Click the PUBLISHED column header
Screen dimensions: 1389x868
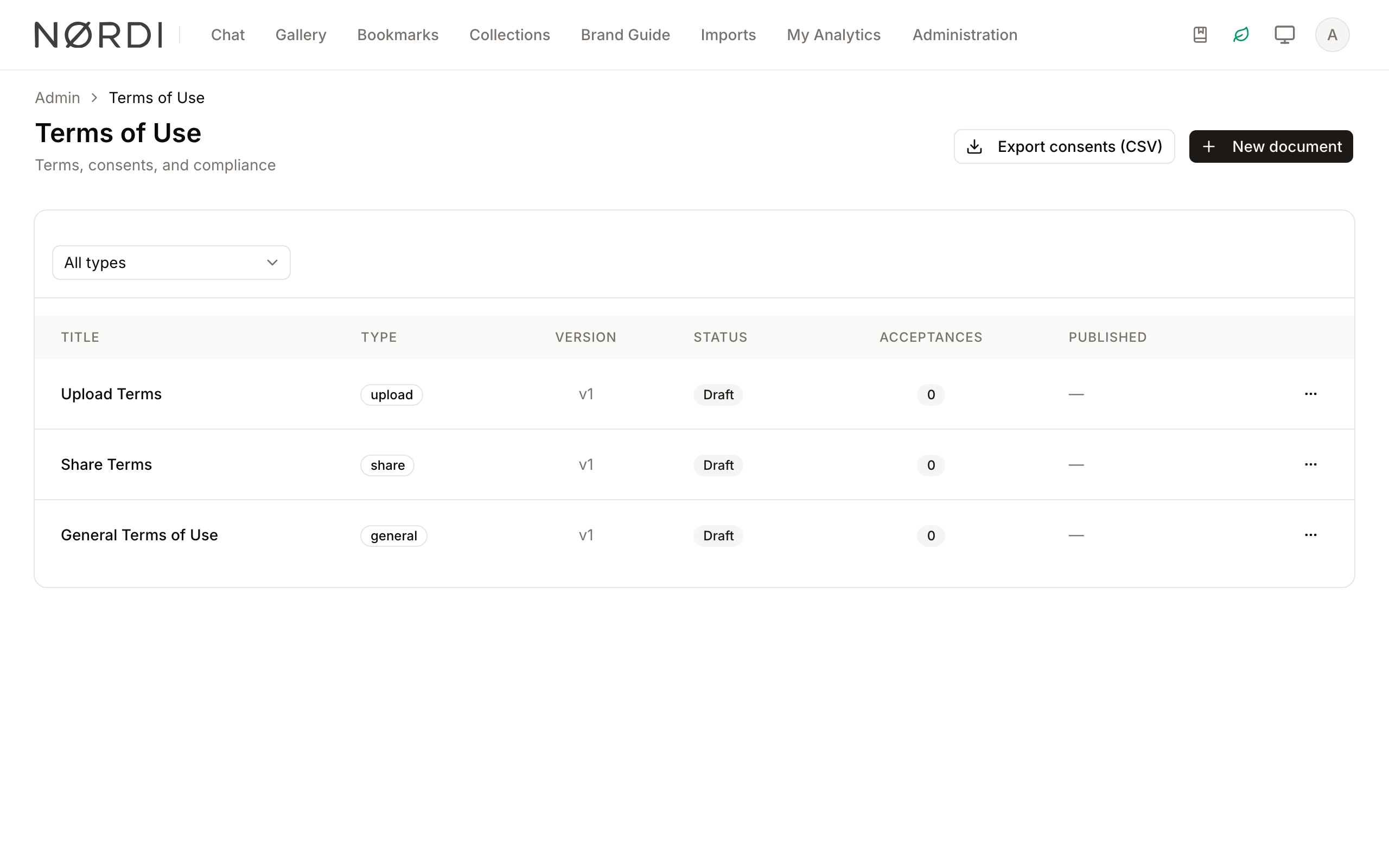[x=1108, y=337]
